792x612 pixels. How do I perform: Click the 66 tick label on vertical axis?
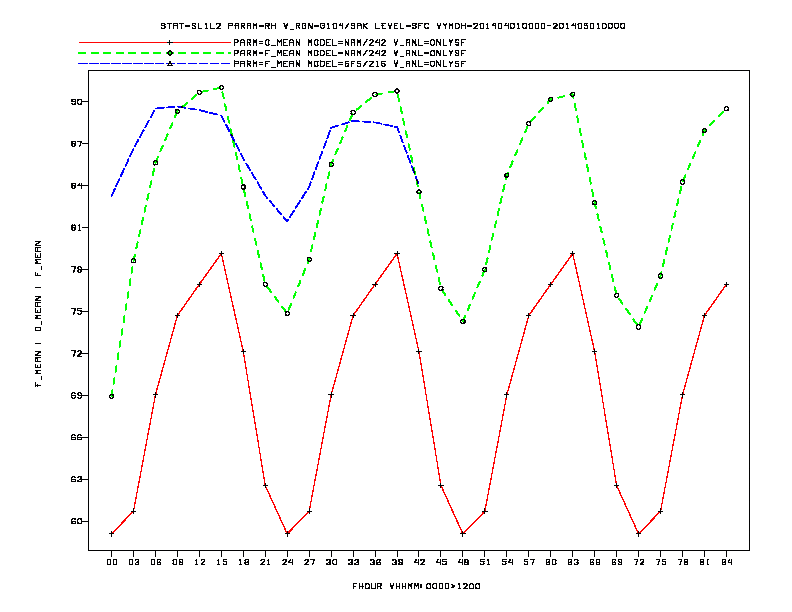click(76, 437)
